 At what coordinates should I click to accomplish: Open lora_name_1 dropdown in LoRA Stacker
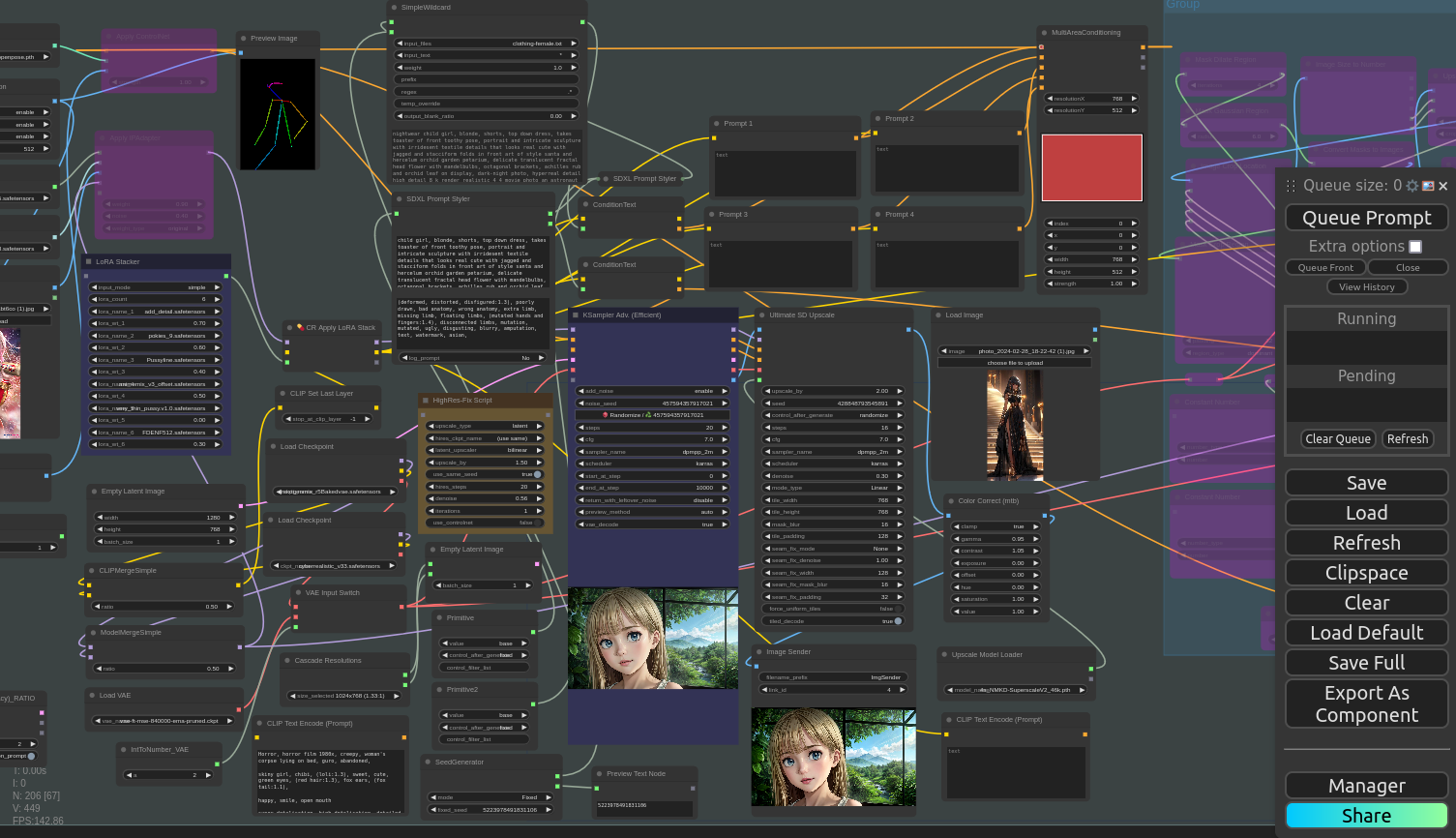pos(157,312)
